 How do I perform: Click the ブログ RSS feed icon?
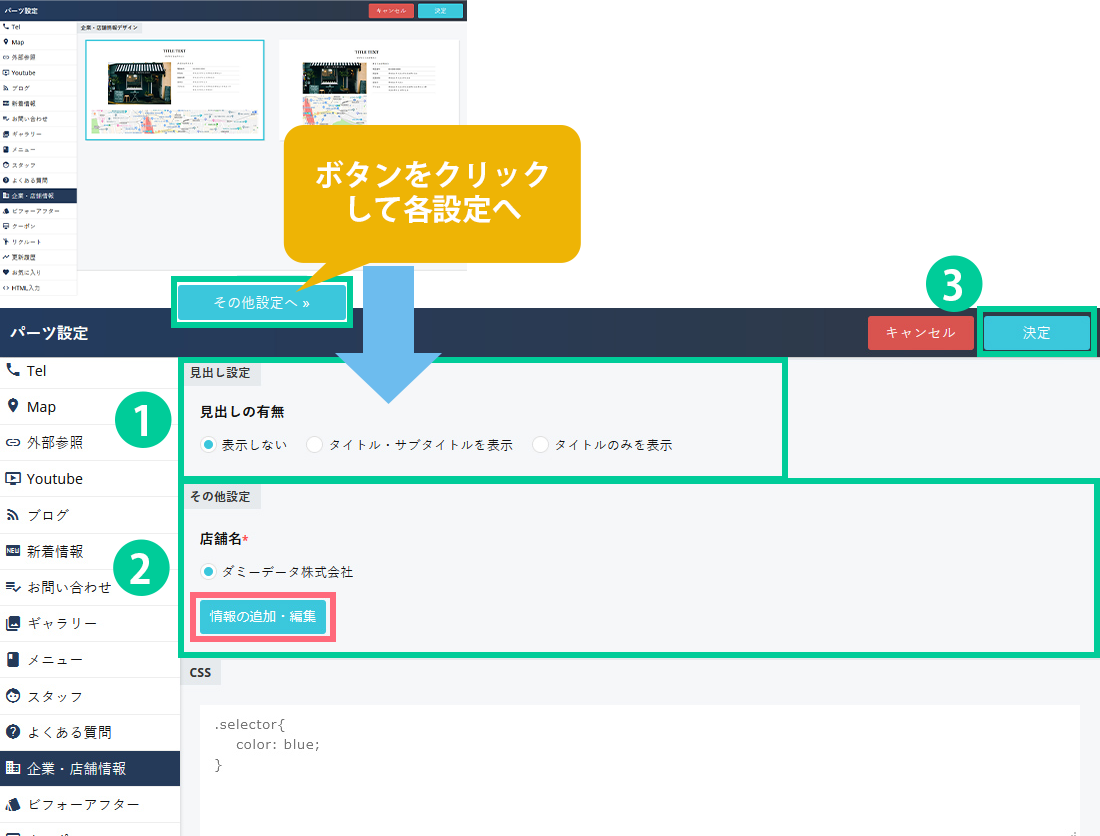13,515
